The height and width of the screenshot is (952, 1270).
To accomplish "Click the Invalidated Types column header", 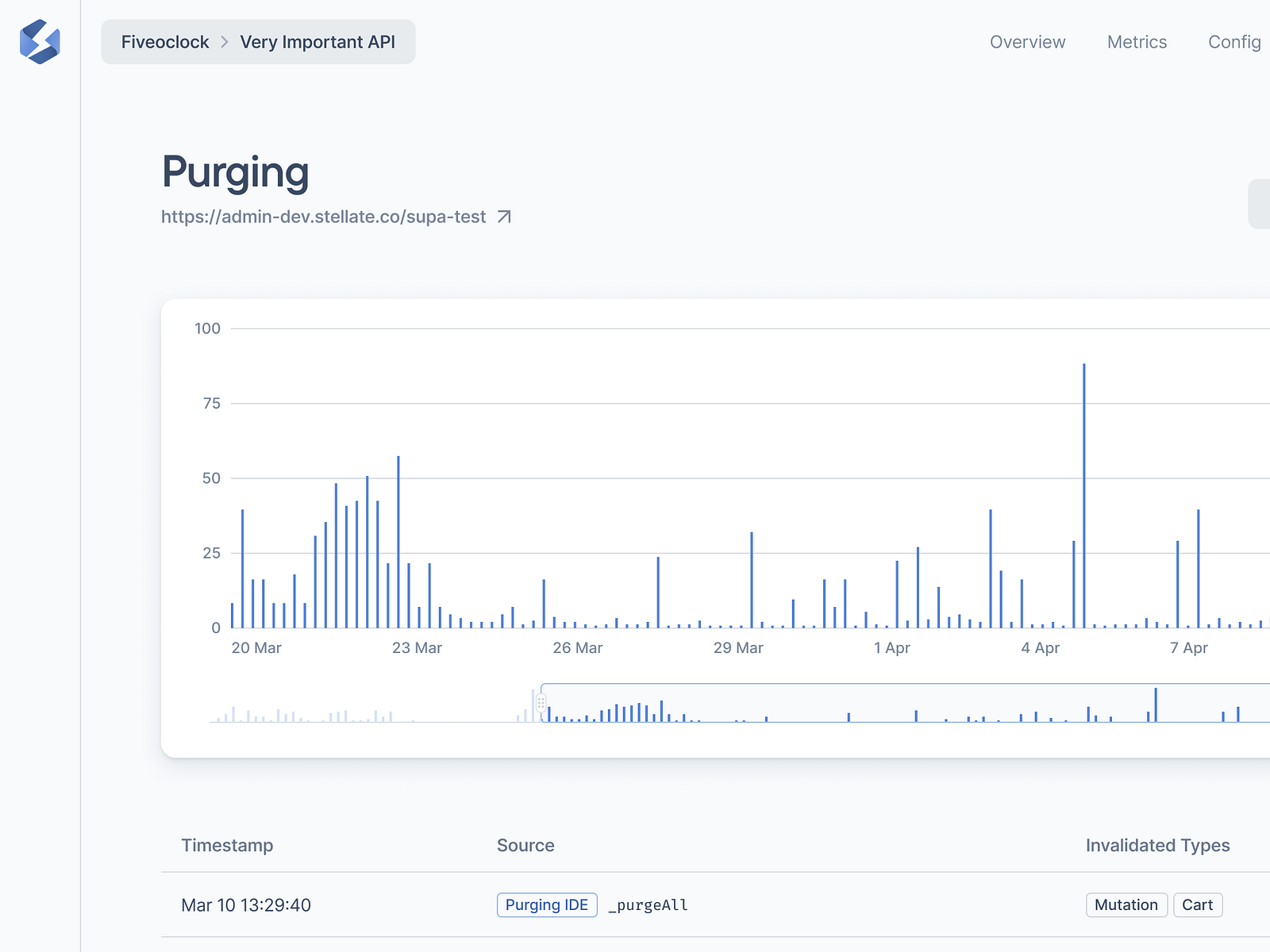I will coord(1158,846).
